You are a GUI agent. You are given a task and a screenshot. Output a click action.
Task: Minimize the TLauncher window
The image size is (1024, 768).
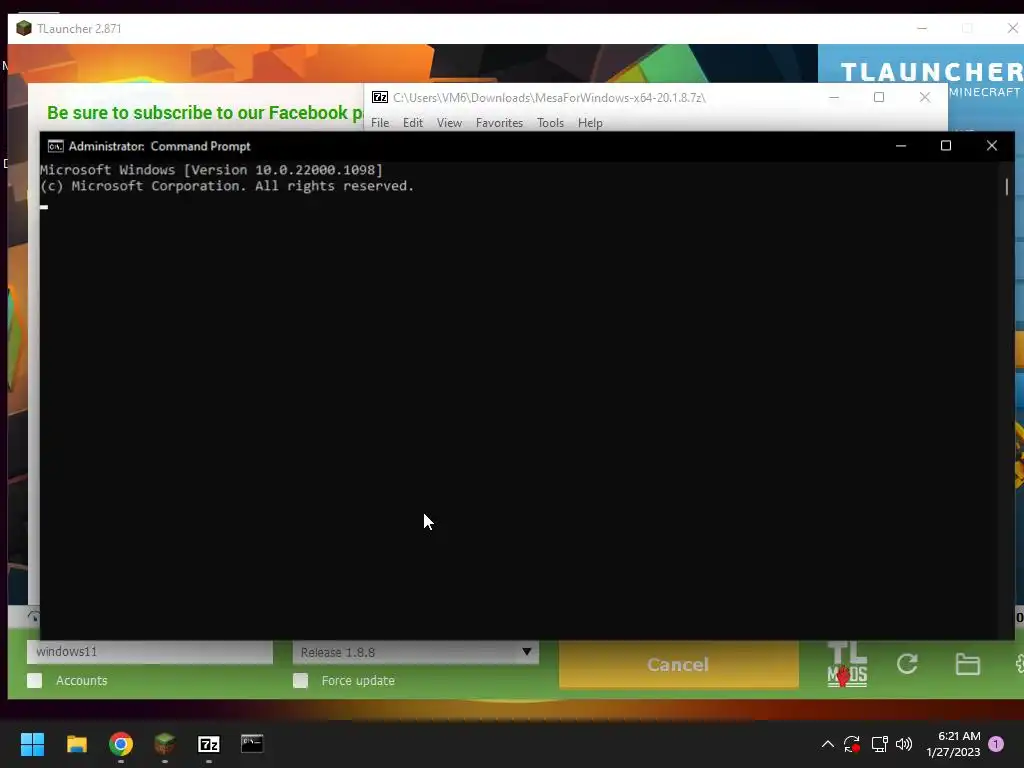tap(922, 28)
